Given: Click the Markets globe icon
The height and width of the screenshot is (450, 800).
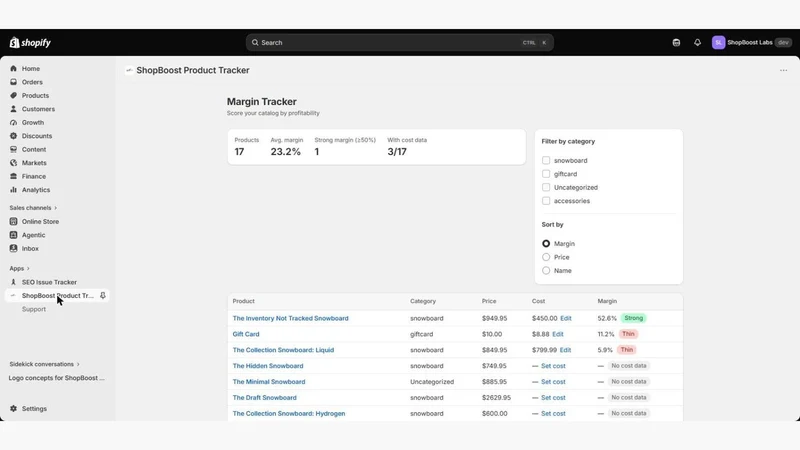Looking at the screenshot, I should (x=13, y=163).
